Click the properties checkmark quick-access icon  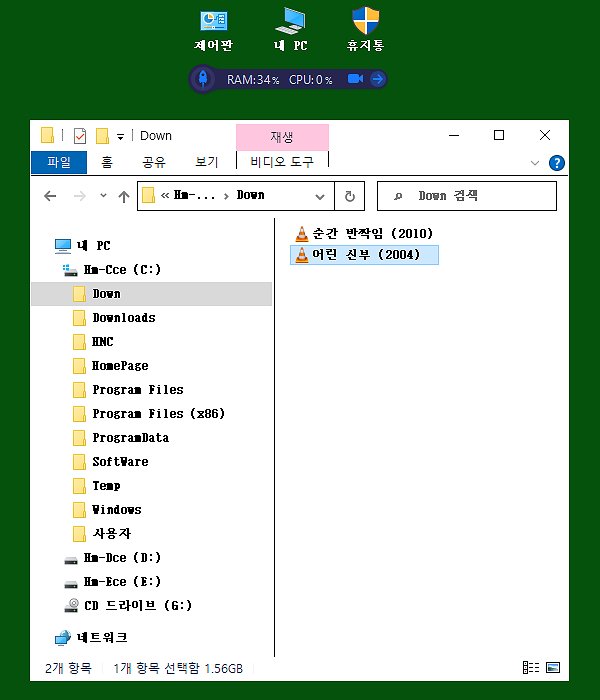point(80,136)
